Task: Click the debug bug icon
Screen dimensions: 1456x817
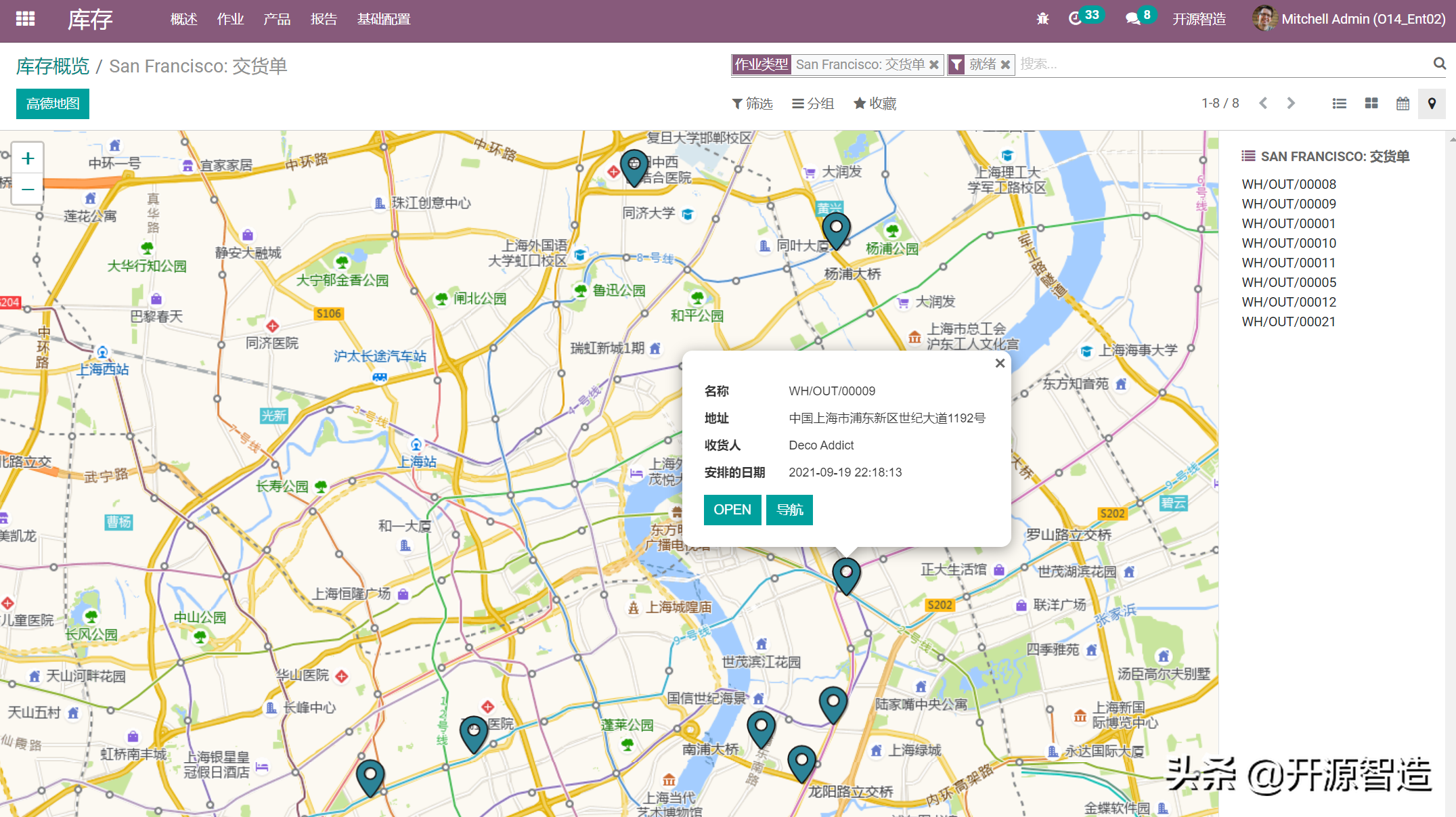Action: [x=1043, y=19]
